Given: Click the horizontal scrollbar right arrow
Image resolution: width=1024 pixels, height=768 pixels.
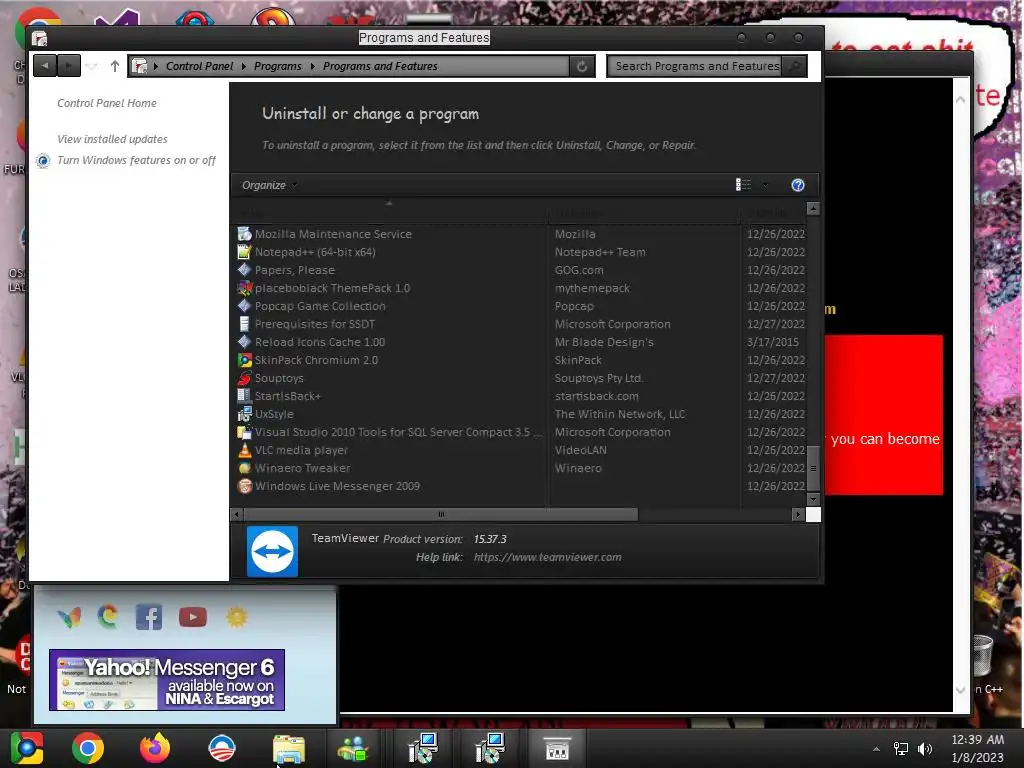Looking at the screenshot, I should (797, 515).
